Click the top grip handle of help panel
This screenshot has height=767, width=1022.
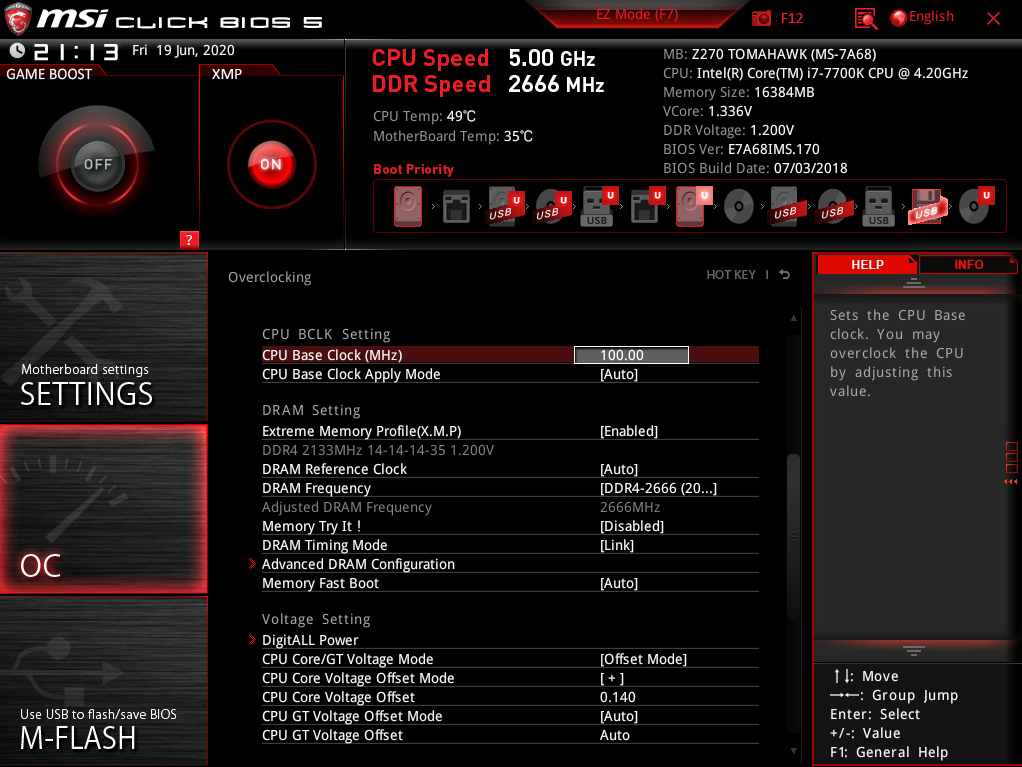click(913, 283)
